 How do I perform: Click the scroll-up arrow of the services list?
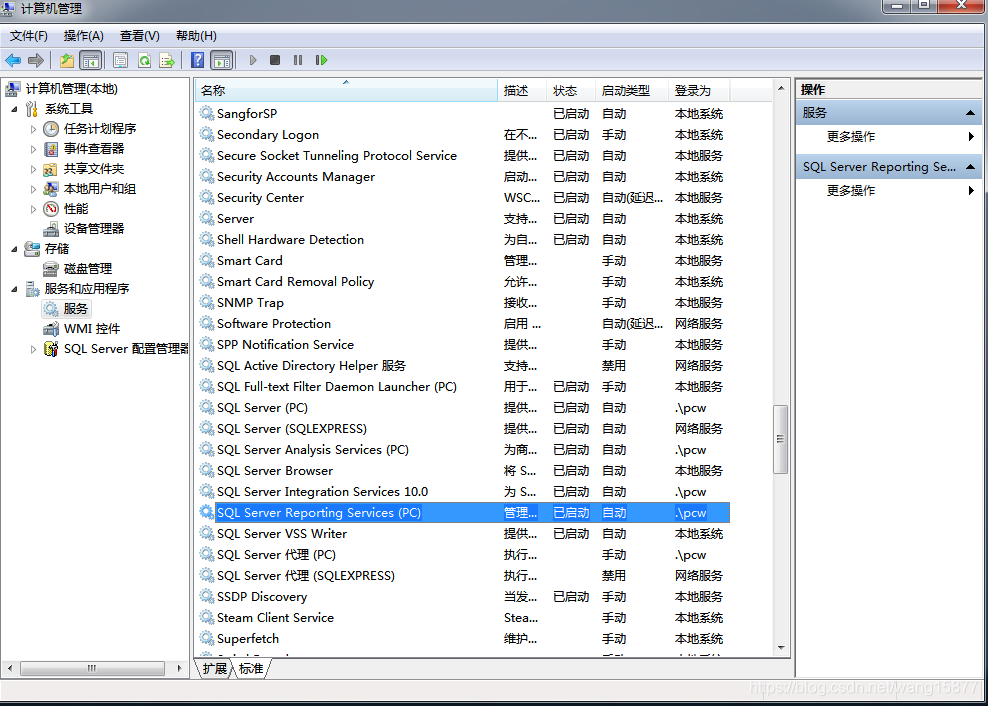pyautogui.click(x=781, y=88)
